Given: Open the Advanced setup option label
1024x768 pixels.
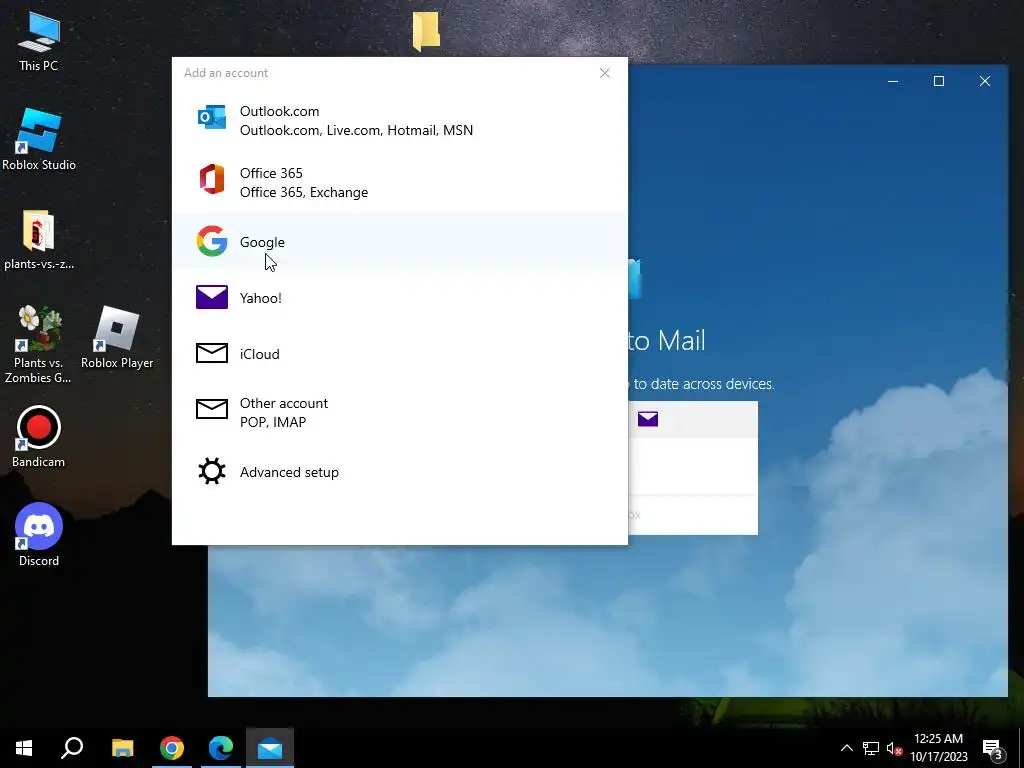Looking at the screenshot, I should click(x=289, y=472).
